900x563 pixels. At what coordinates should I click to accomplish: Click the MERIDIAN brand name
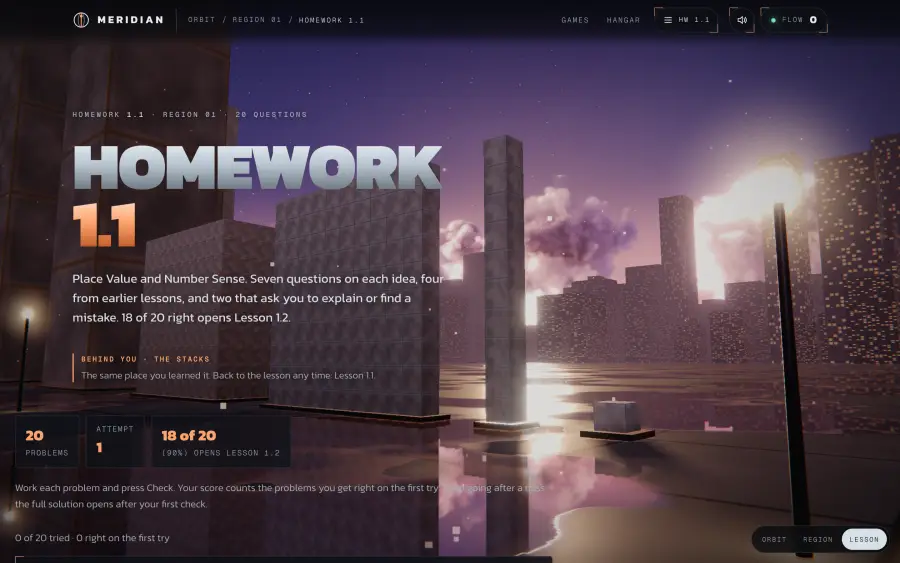(x=131, y=20)
